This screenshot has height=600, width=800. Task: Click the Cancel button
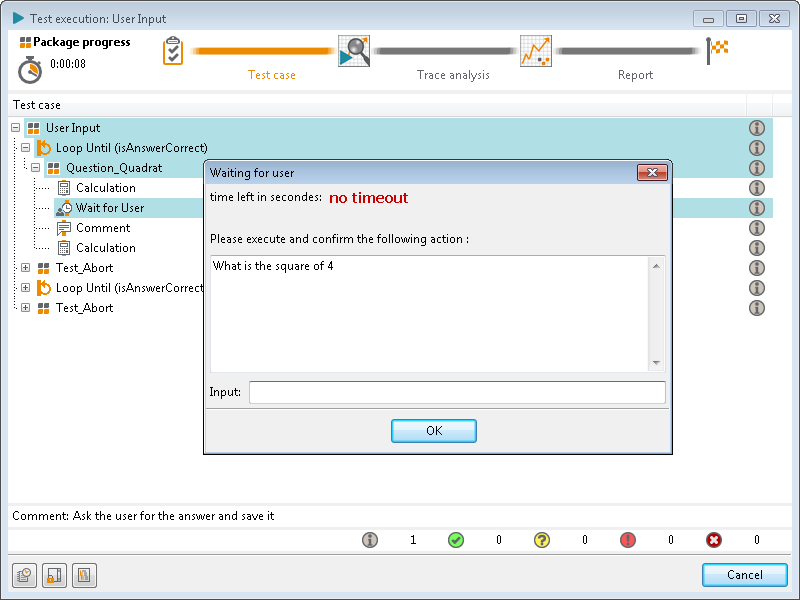click(744, 575)
